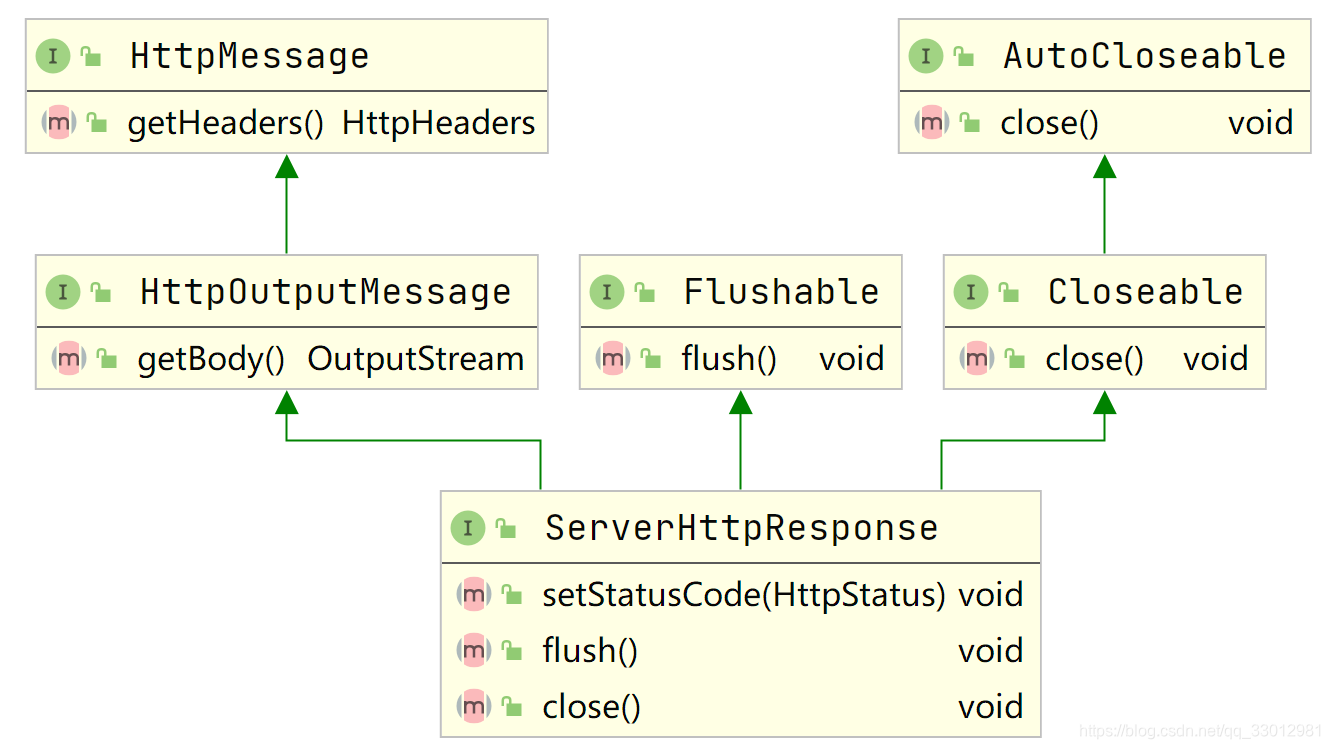Click the green lock icon next to ServerHttpResponse title
Image resolution: width=1330 pixels, height=749 pixels.
(507, 529)
